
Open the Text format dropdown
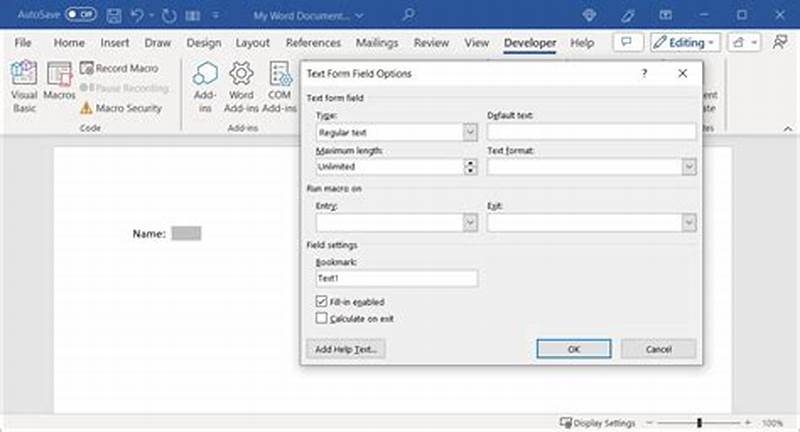point(591,167)
